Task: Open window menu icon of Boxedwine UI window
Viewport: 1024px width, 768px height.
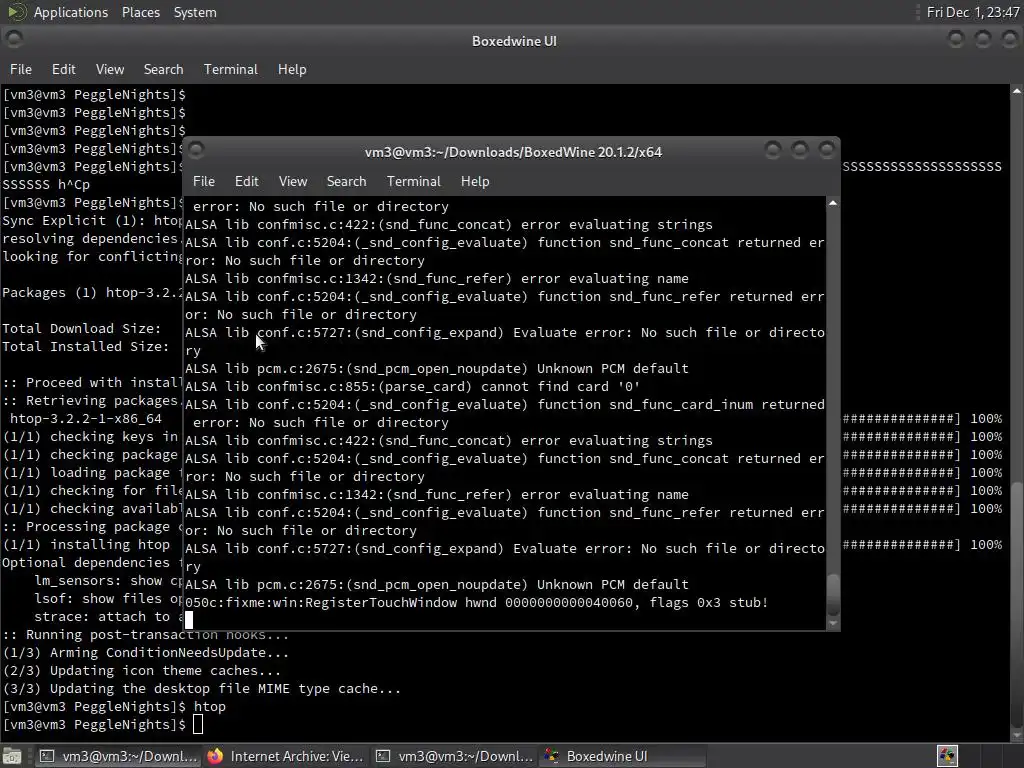Action: tap(14, 39)
